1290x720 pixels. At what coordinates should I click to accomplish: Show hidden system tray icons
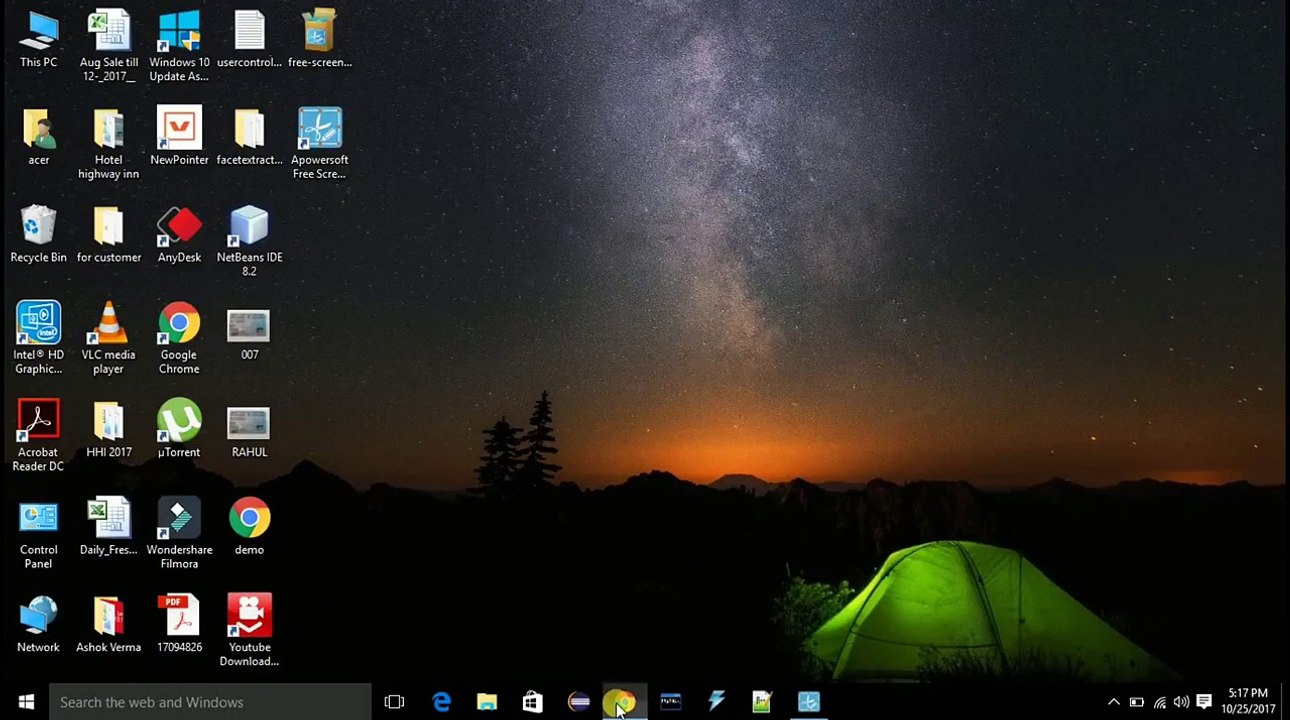[x=1113, y=702]
